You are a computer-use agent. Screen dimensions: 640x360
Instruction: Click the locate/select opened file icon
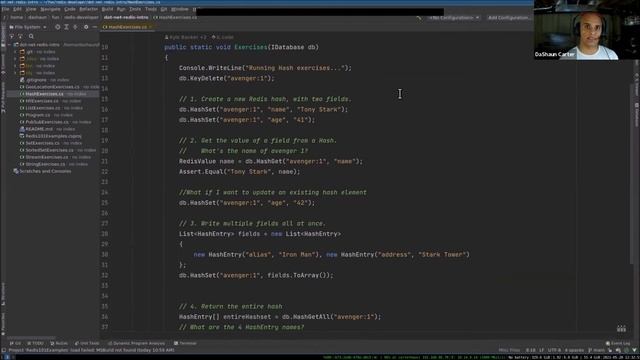[58, 27]
